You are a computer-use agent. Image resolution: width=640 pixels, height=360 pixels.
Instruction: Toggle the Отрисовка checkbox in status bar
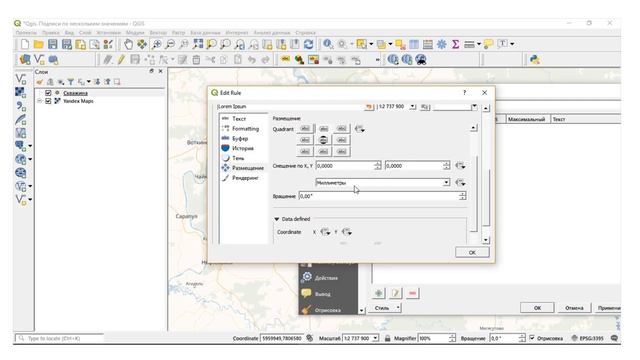tap(532, 338)
